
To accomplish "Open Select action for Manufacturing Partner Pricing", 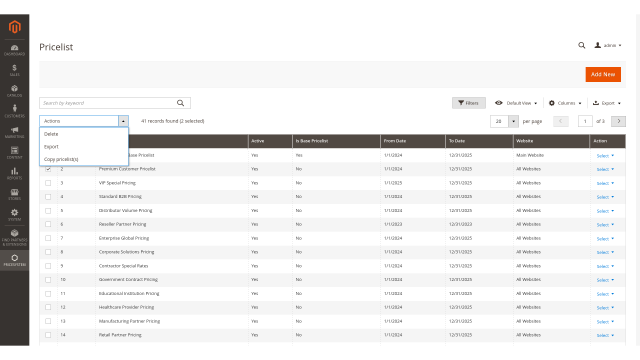I will (x=605, y=322).
